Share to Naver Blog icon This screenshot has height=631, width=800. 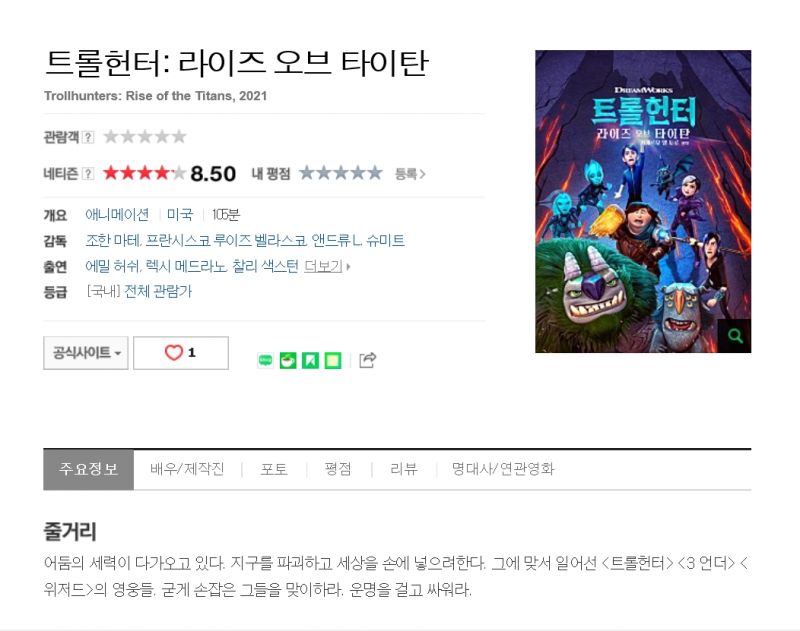[x=265, y=361]
